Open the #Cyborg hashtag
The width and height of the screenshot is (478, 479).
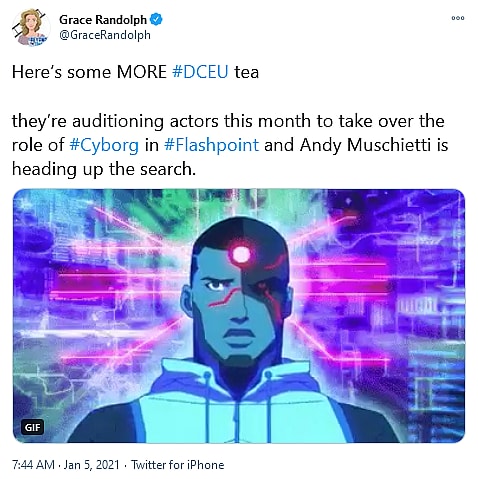104,145
